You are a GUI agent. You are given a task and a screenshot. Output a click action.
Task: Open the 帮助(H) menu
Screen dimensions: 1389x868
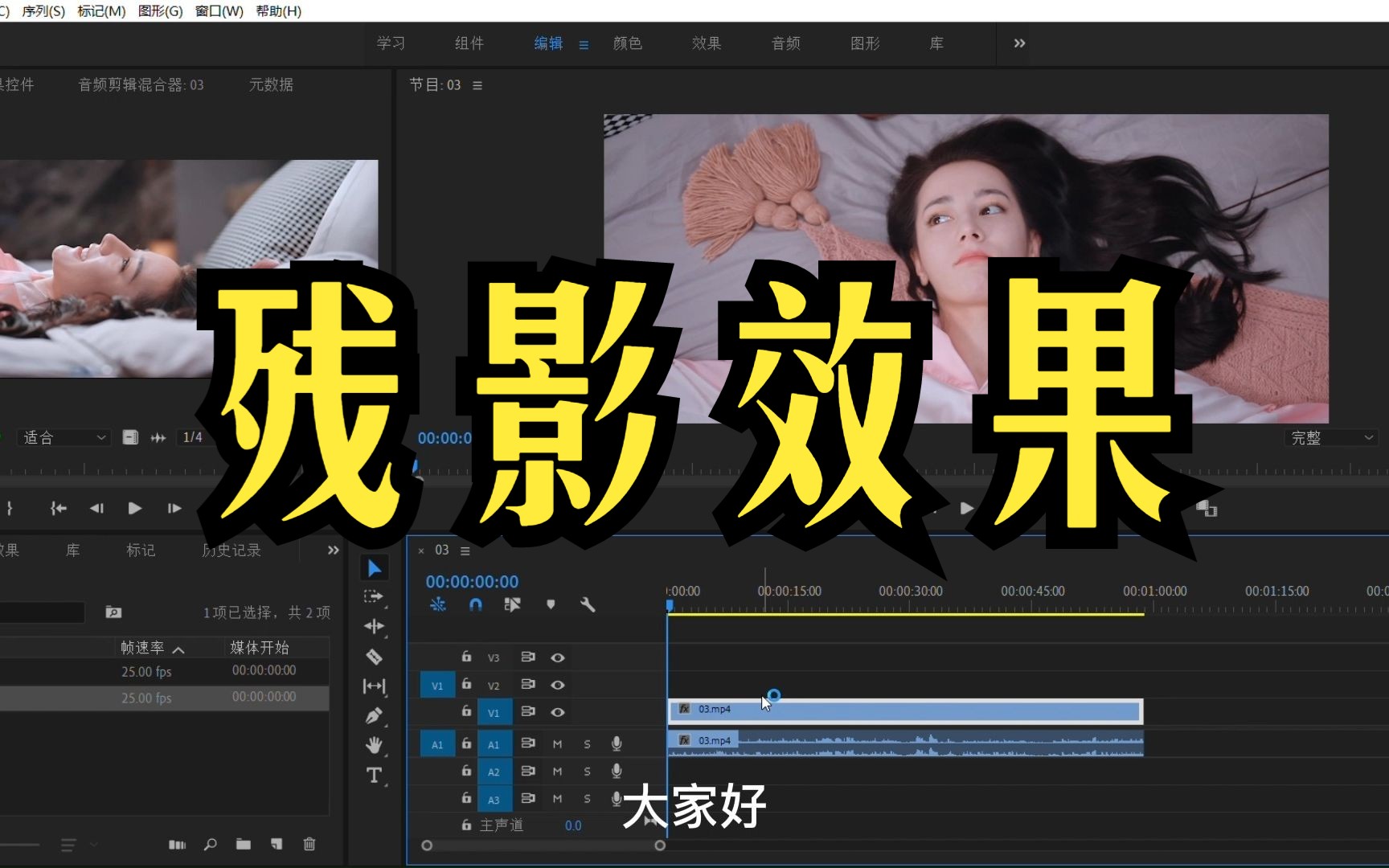pyautogui.click(x=278, y=11)
